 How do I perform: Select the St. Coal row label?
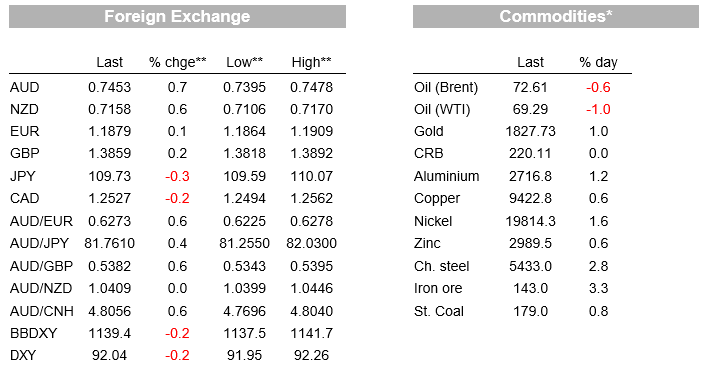[x=439, y=311]
